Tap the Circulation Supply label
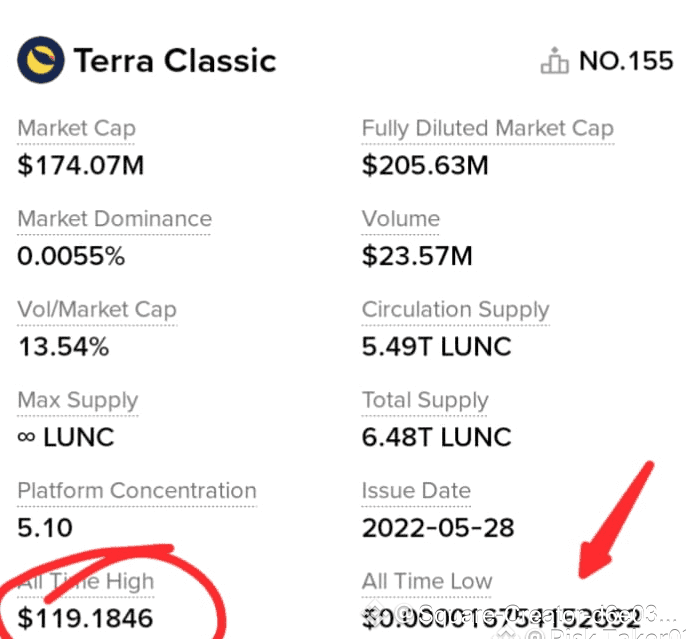This screenshot has height=639, width=686. coord(455,310)
